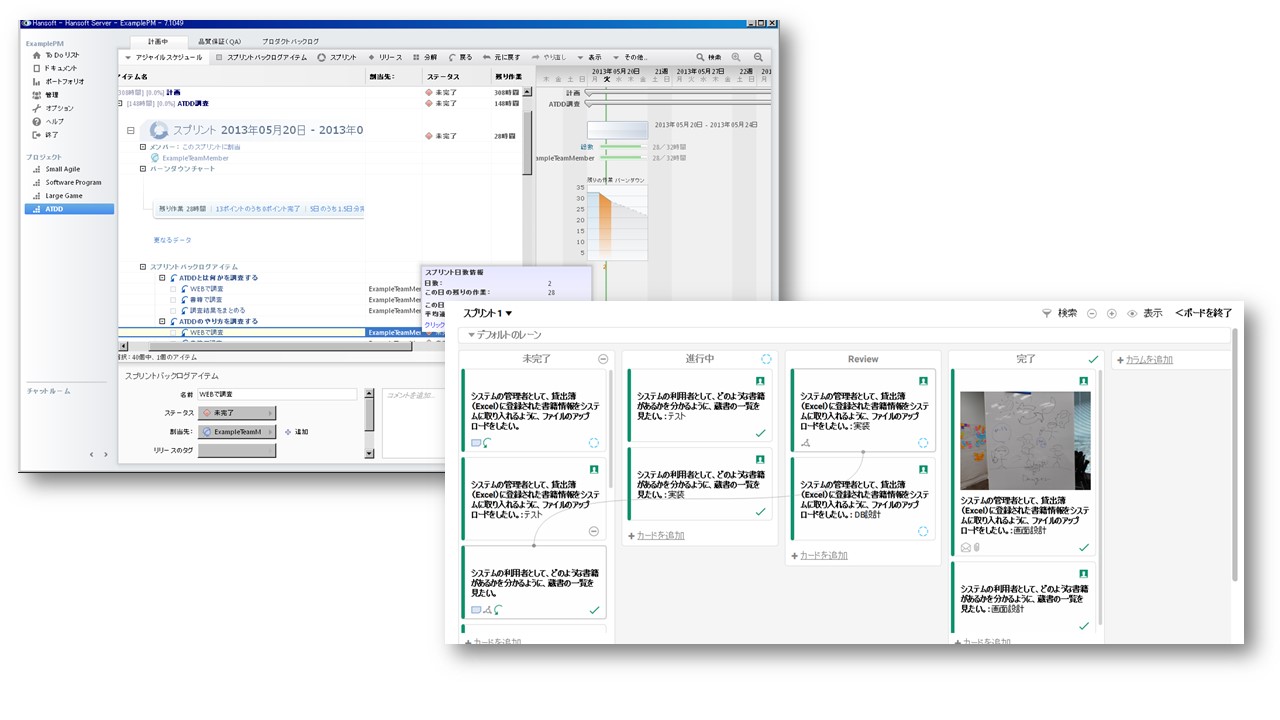Open the ステータス 未完了 dropdown
This screenshot has height=720, width=1280.
237,412
